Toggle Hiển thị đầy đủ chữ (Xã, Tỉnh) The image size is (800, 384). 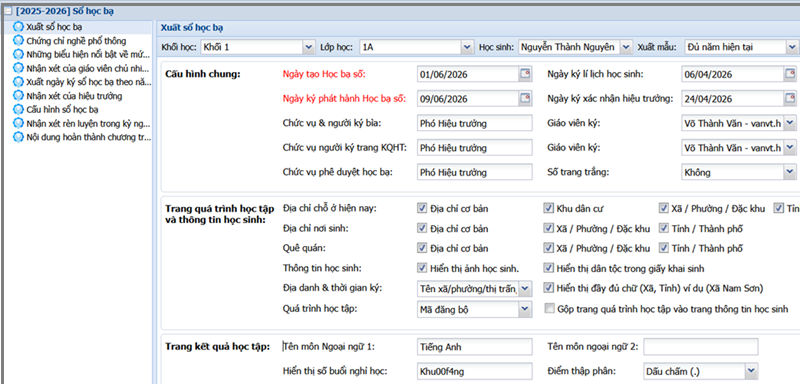(548, 288)
